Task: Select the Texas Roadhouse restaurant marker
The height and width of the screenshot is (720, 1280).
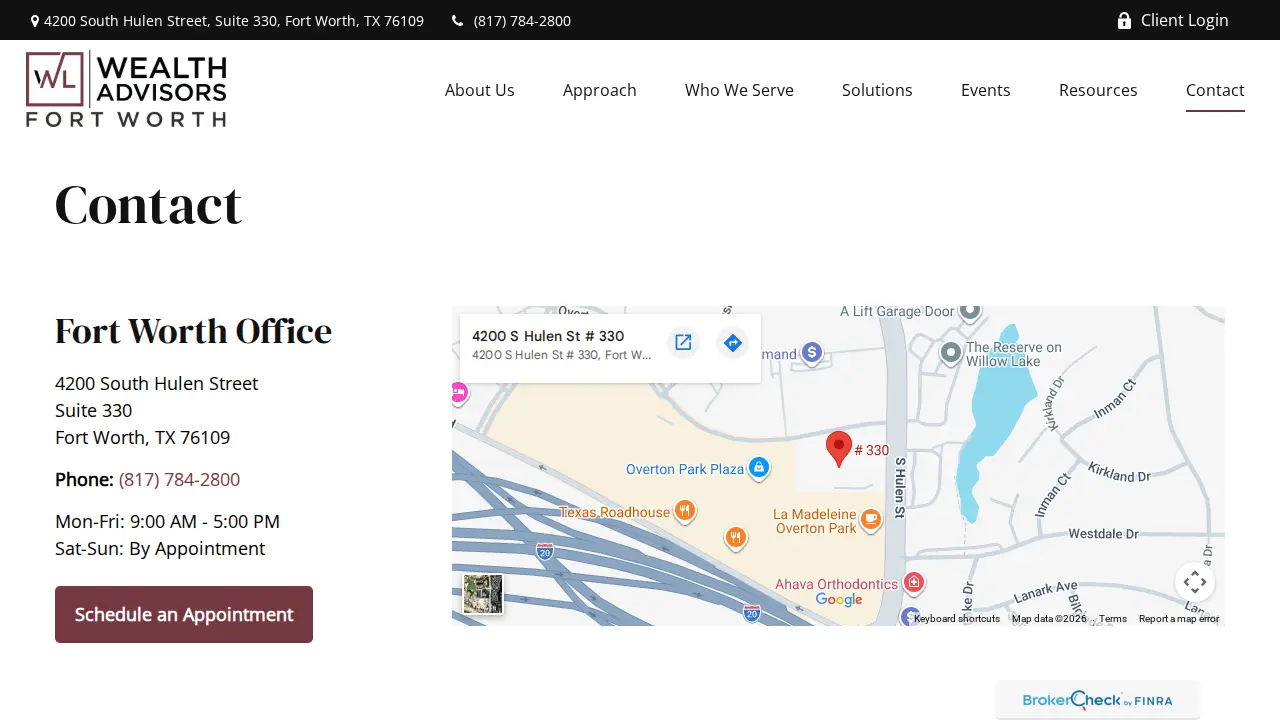Action: click(x=685, y=511)
